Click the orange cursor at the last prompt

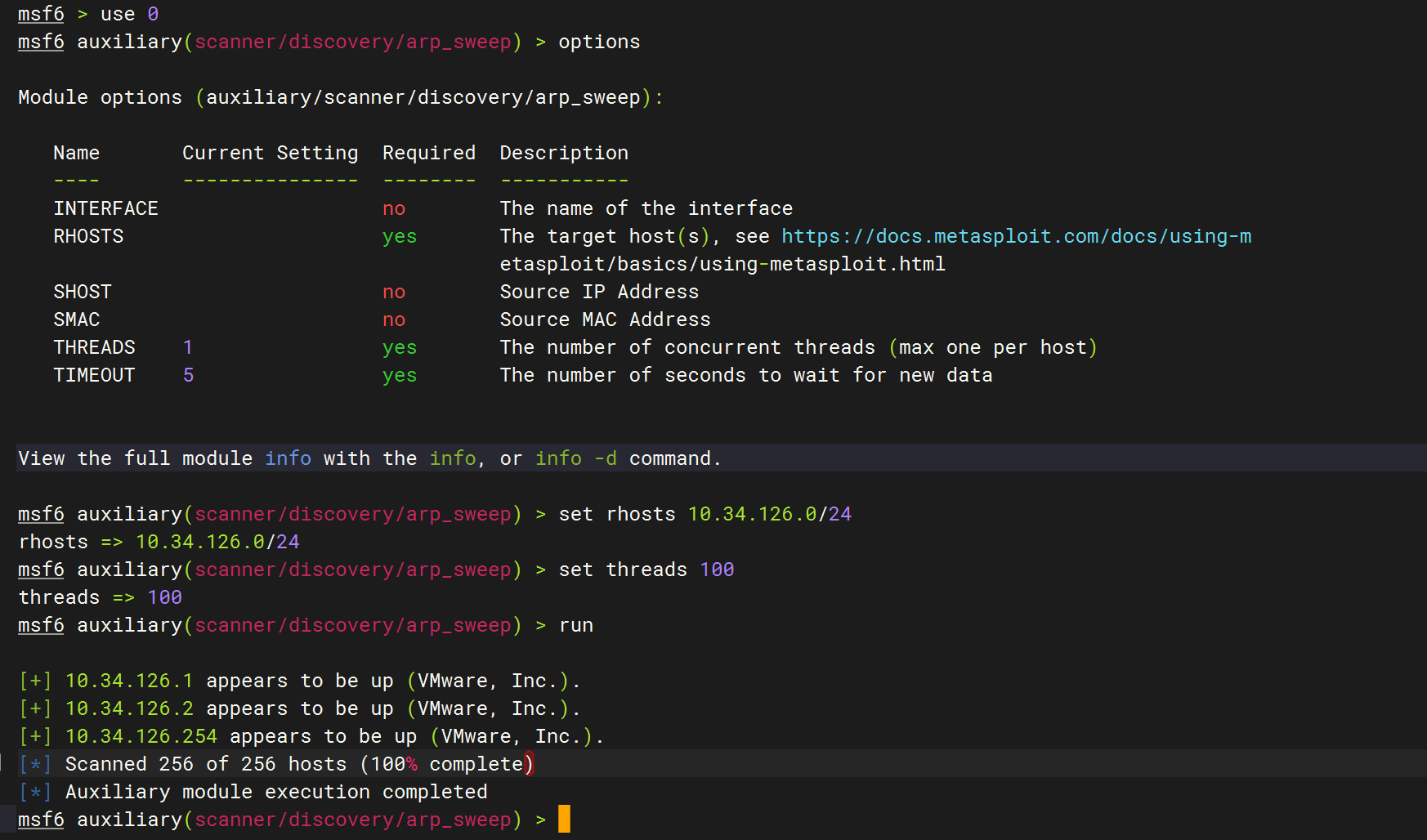tap(564, 819)
